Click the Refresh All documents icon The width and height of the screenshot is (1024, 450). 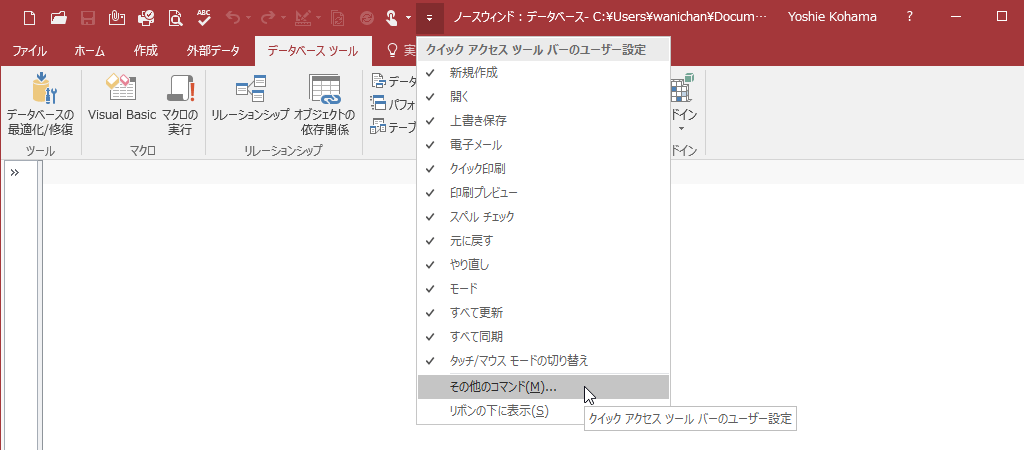338,18
